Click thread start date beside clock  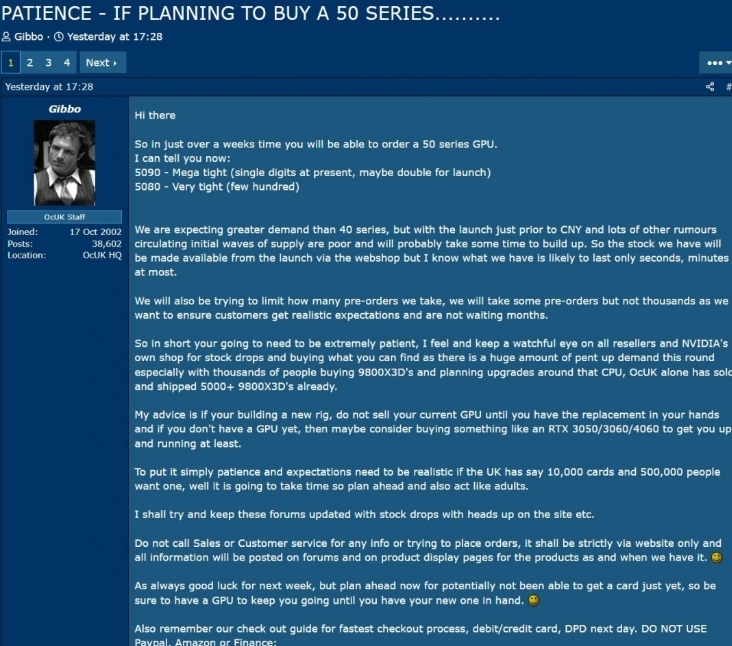coord(115,36)
